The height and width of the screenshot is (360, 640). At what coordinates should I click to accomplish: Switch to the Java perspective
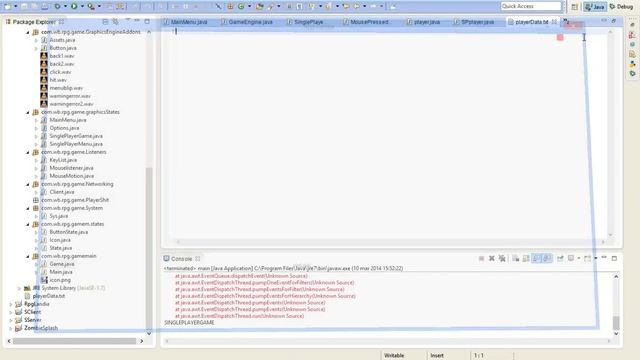(x=595, y=7)
